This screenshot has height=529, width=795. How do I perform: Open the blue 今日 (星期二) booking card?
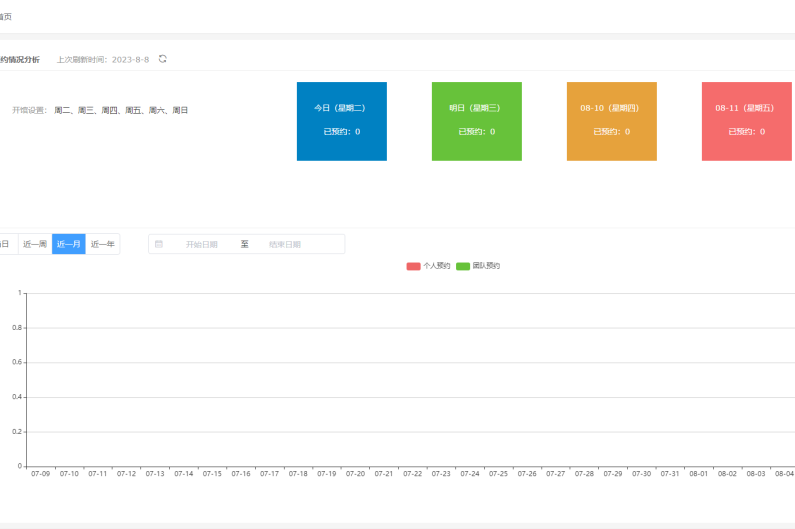342,121
